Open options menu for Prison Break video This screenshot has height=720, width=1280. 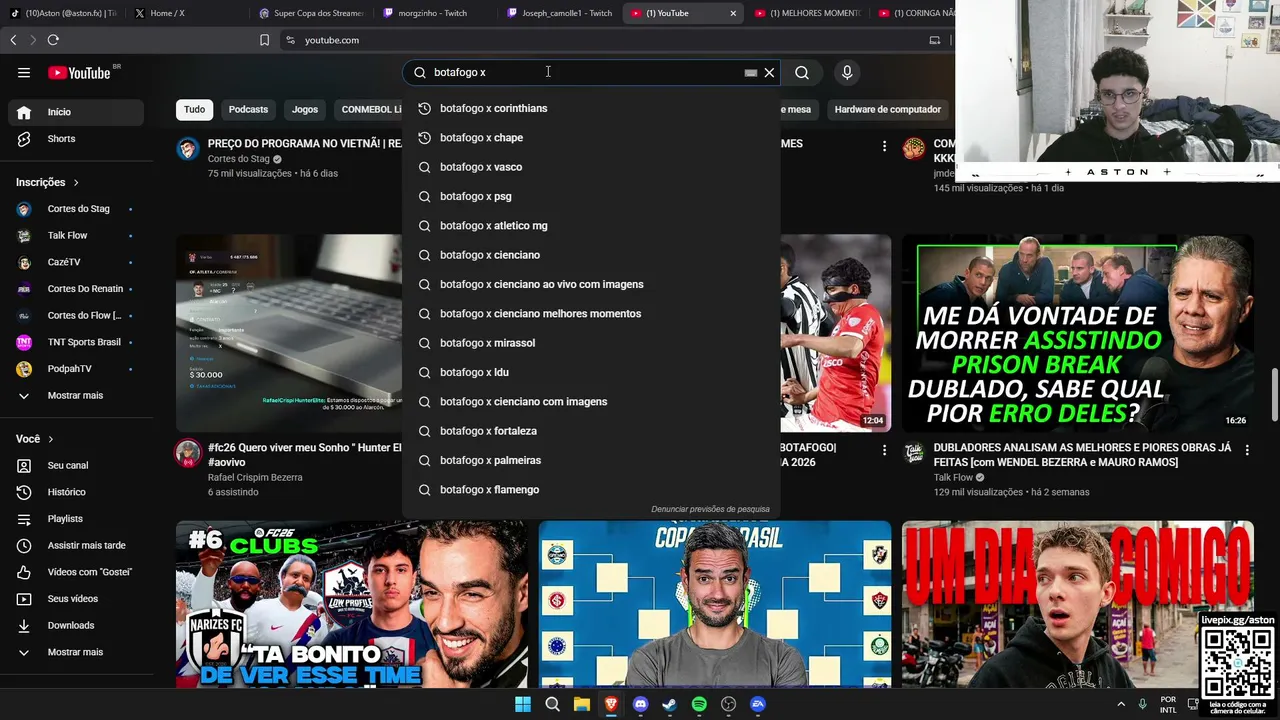pos(1246,451)
